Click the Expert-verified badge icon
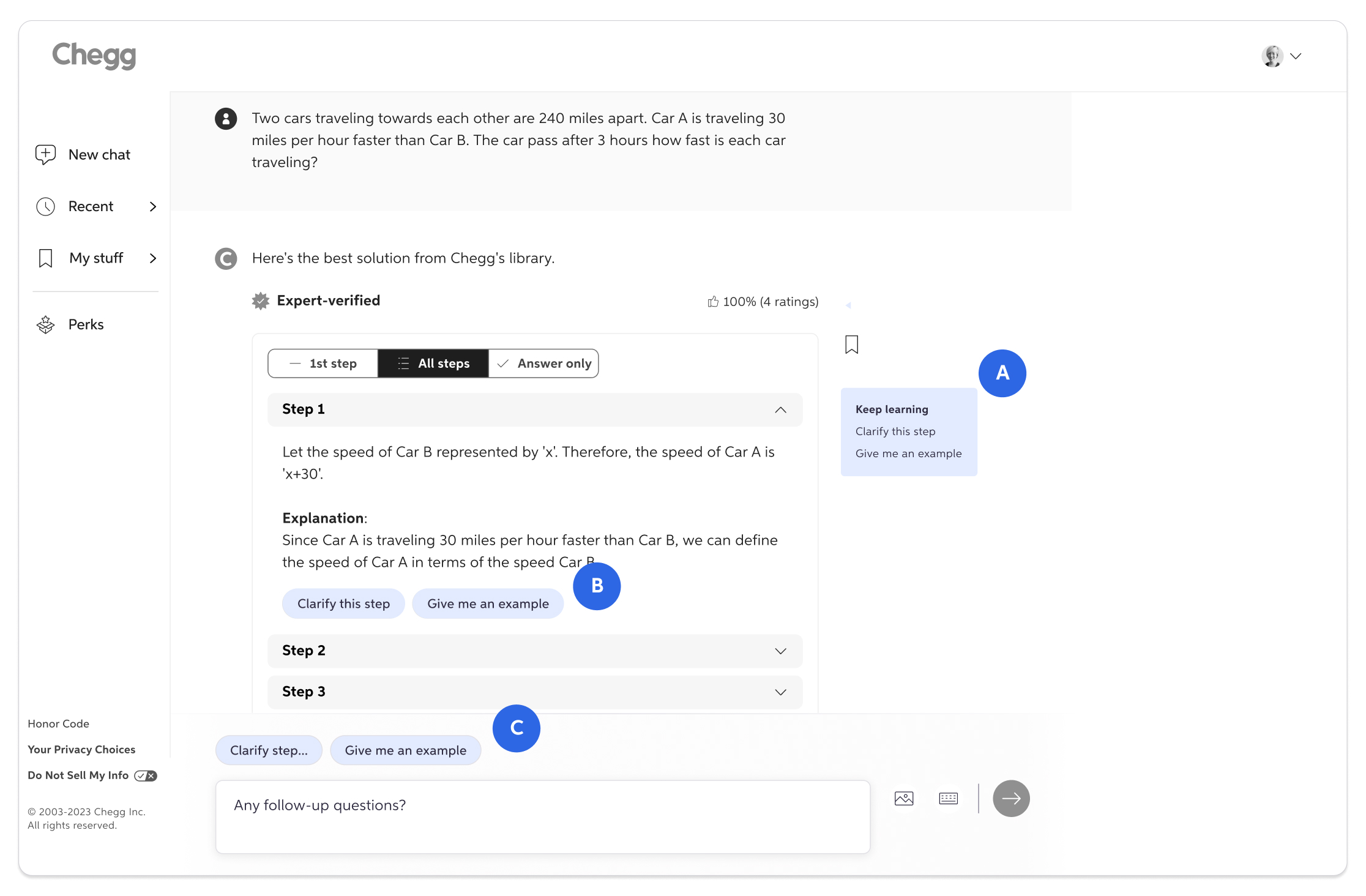Image resolution: width=1366 pixels, height=896 pixels. 261,301
